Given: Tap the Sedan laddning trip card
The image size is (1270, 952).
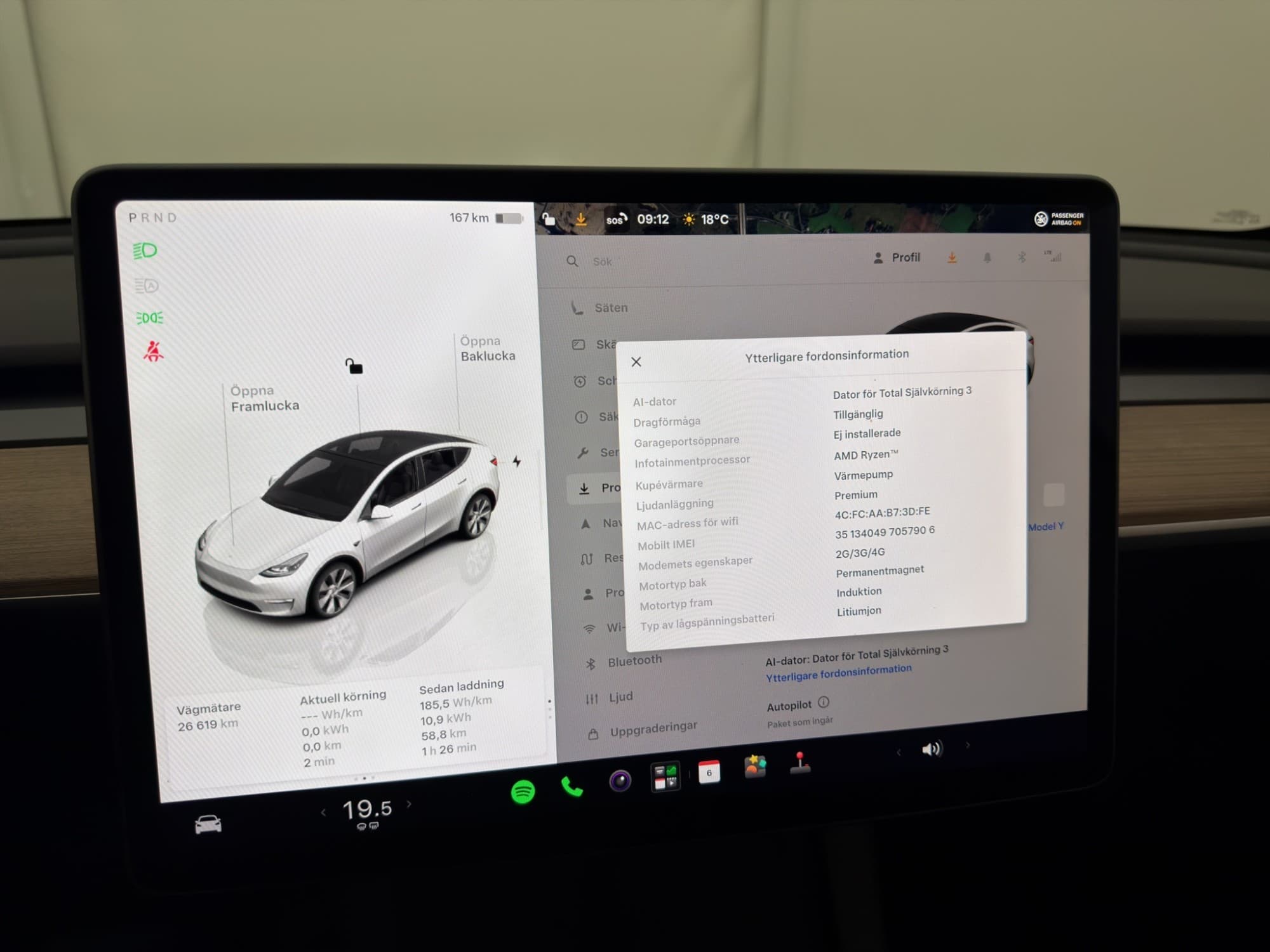Looking at the screenshot, I should [462, 718].
